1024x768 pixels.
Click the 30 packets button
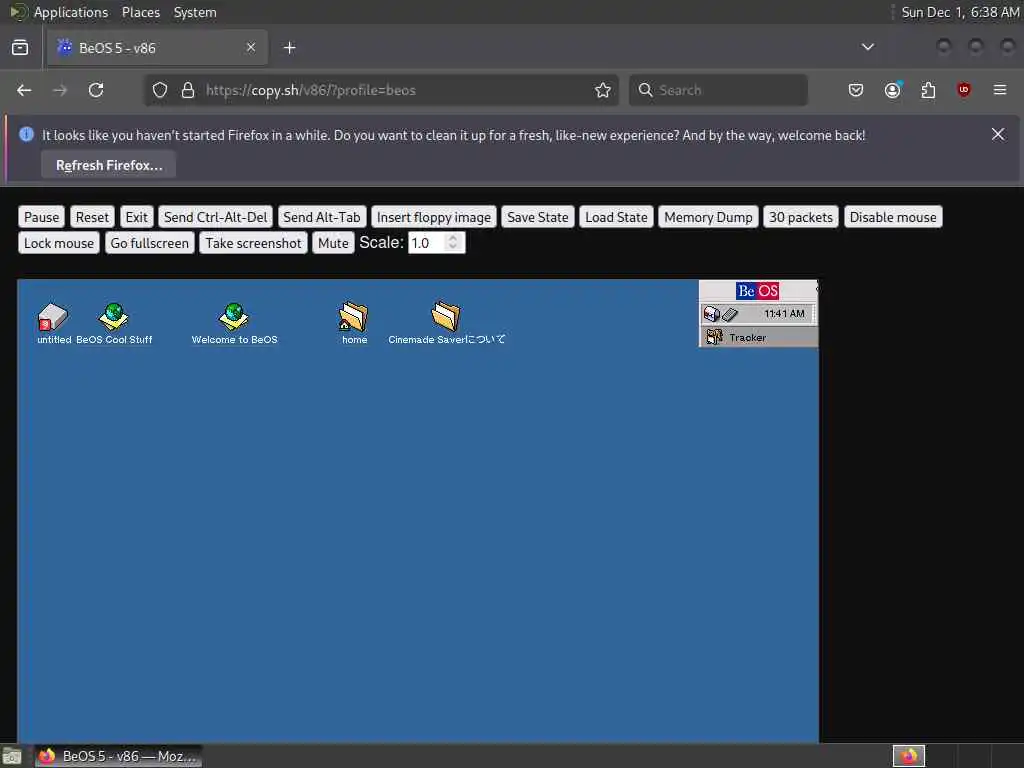pos(801,217)
